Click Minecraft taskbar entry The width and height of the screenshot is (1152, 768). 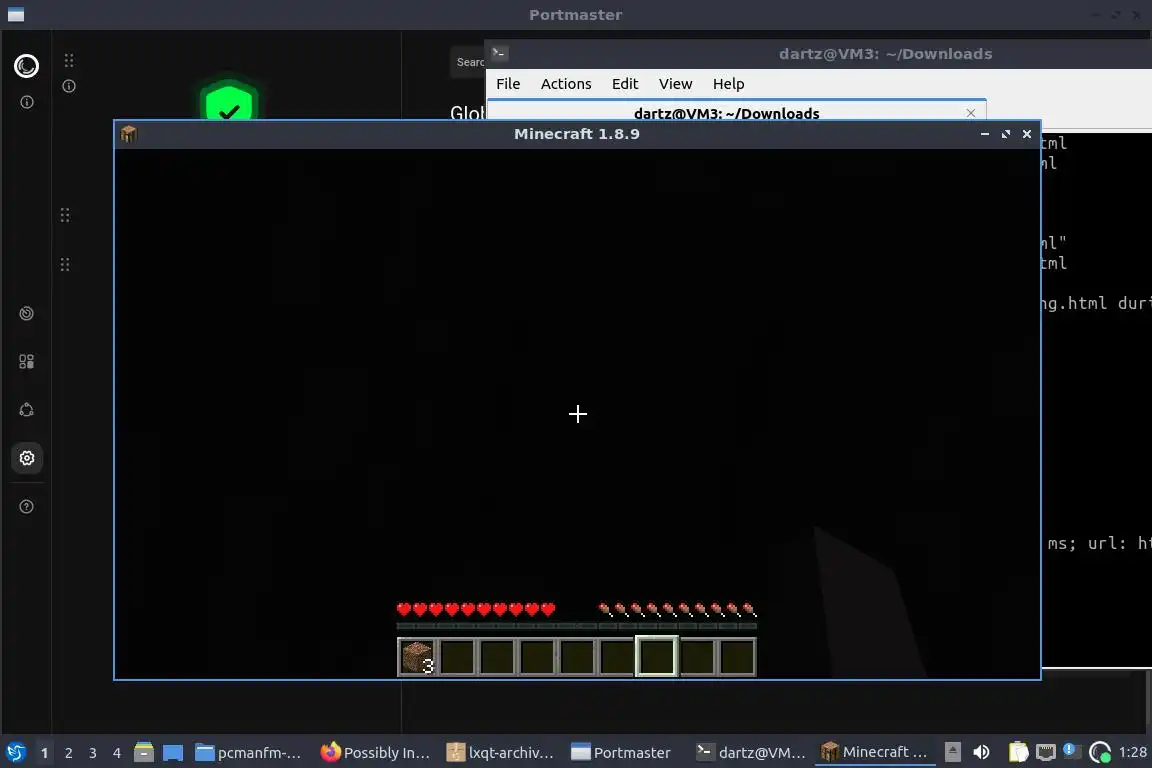(x=874, y=752)
